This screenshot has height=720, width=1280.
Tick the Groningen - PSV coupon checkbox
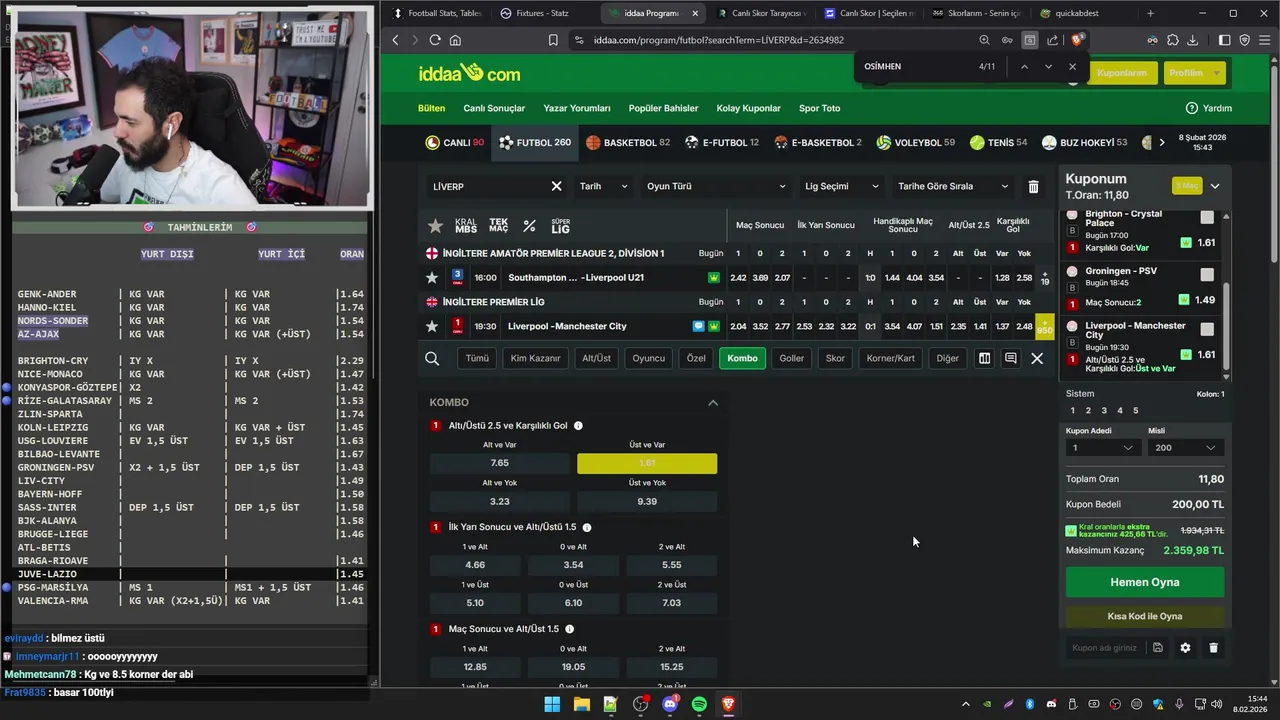pyautogui.click(x=1207, y=275)
